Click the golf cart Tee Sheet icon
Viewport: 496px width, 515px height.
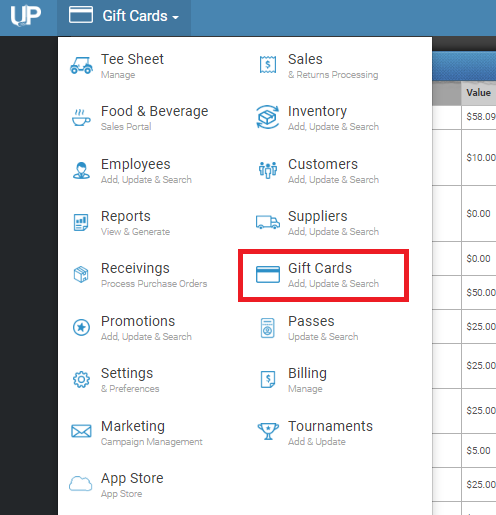(81, 65)
